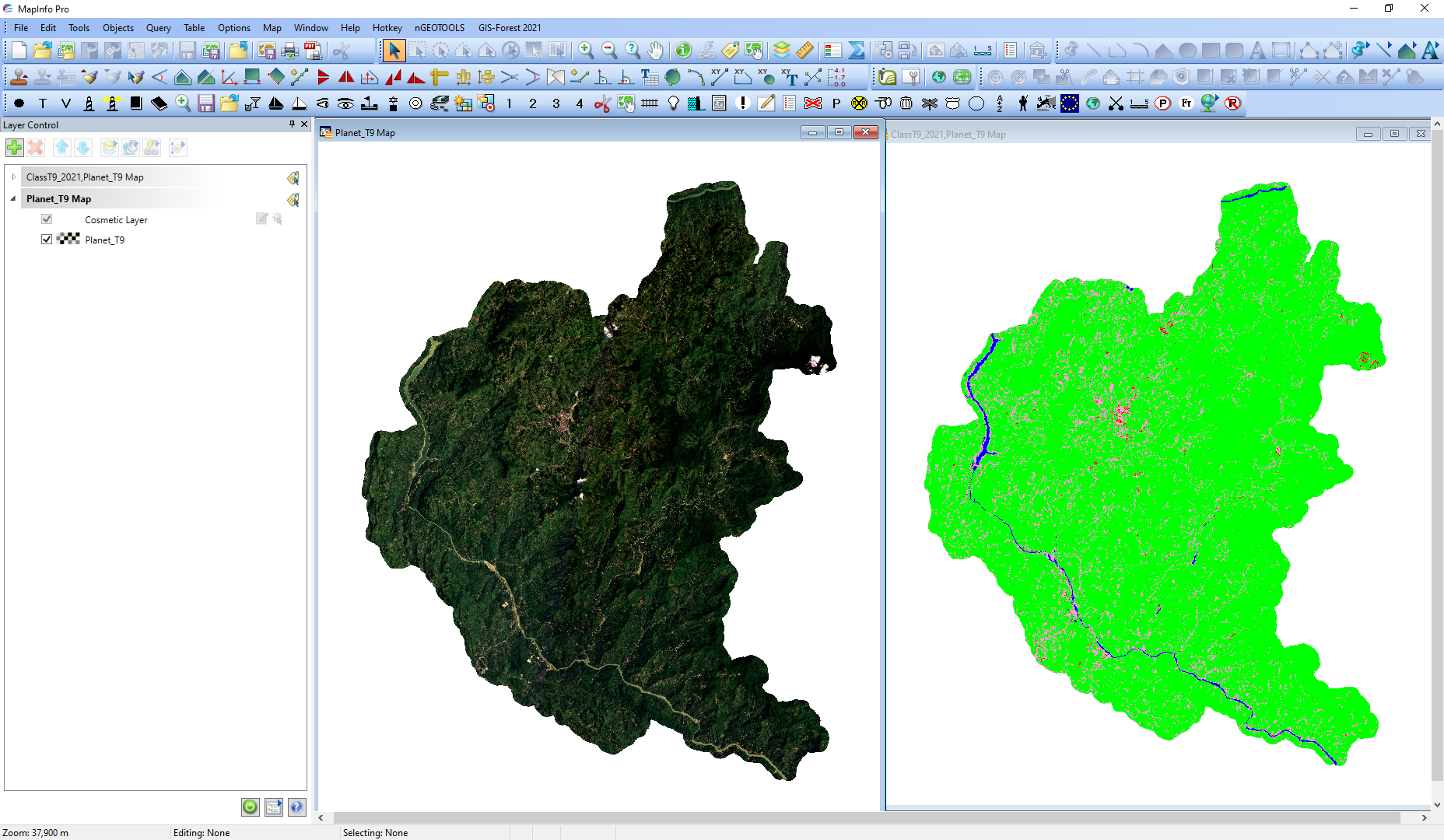Select the Cosmetic Layer row
Viewport: 1444px width, 840px height.
[x=156, y=219]
